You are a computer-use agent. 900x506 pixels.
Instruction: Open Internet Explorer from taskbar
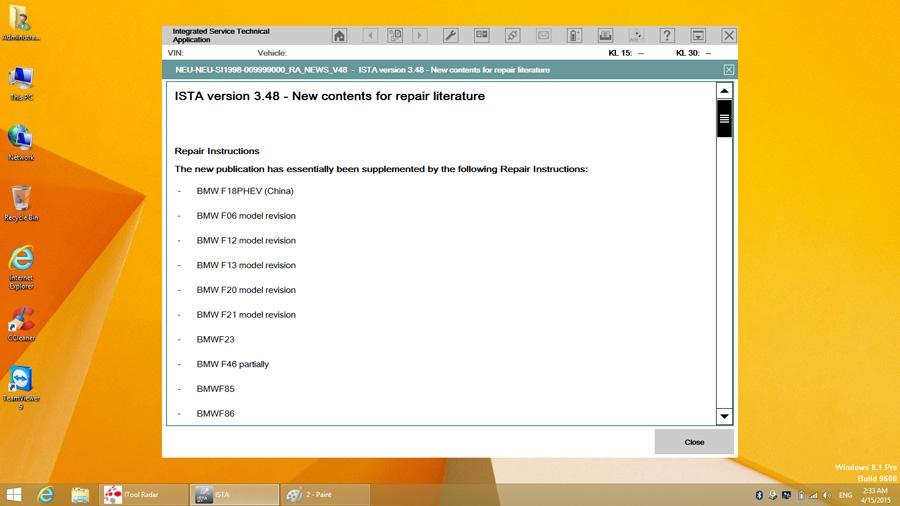(x=46, y=495)
